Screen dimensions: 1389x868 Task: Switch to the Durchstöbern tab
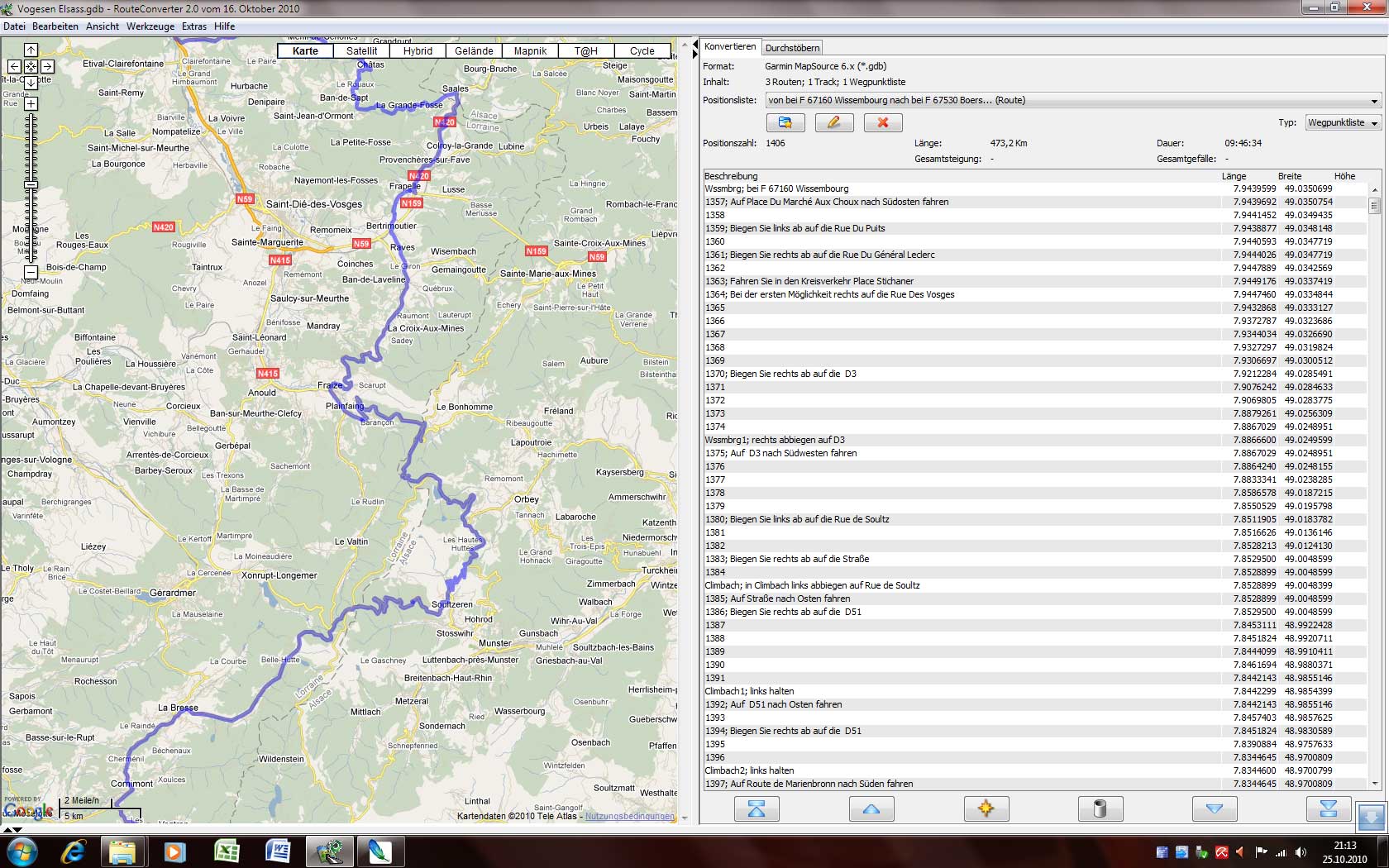(792, 48)
